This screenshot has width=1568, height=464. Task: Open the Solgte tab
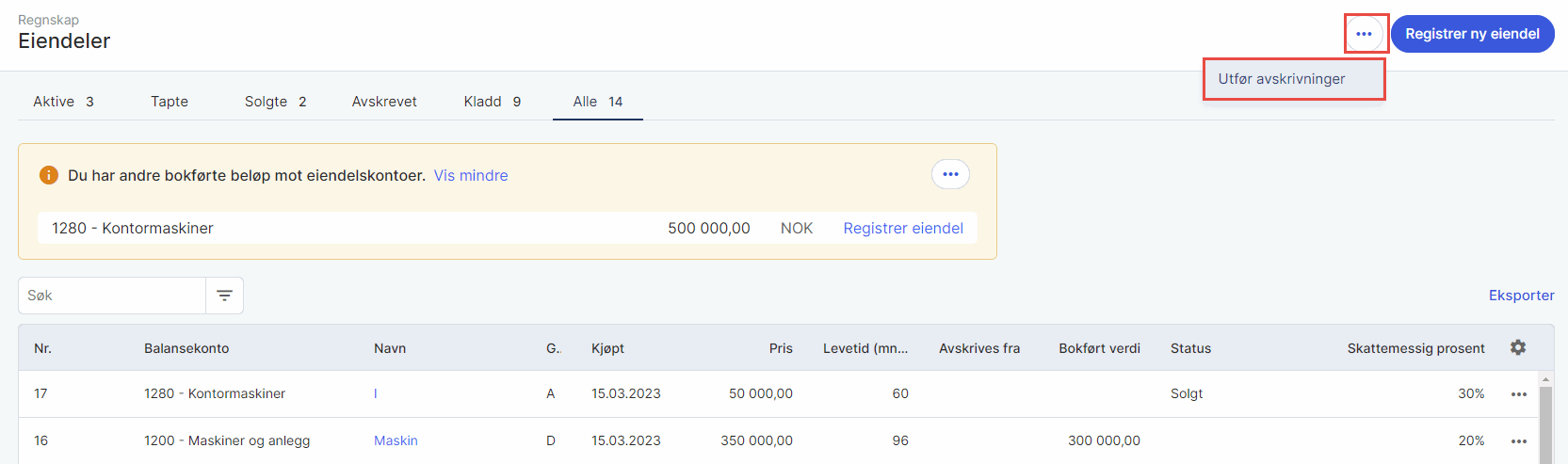[x=275, y=102]
